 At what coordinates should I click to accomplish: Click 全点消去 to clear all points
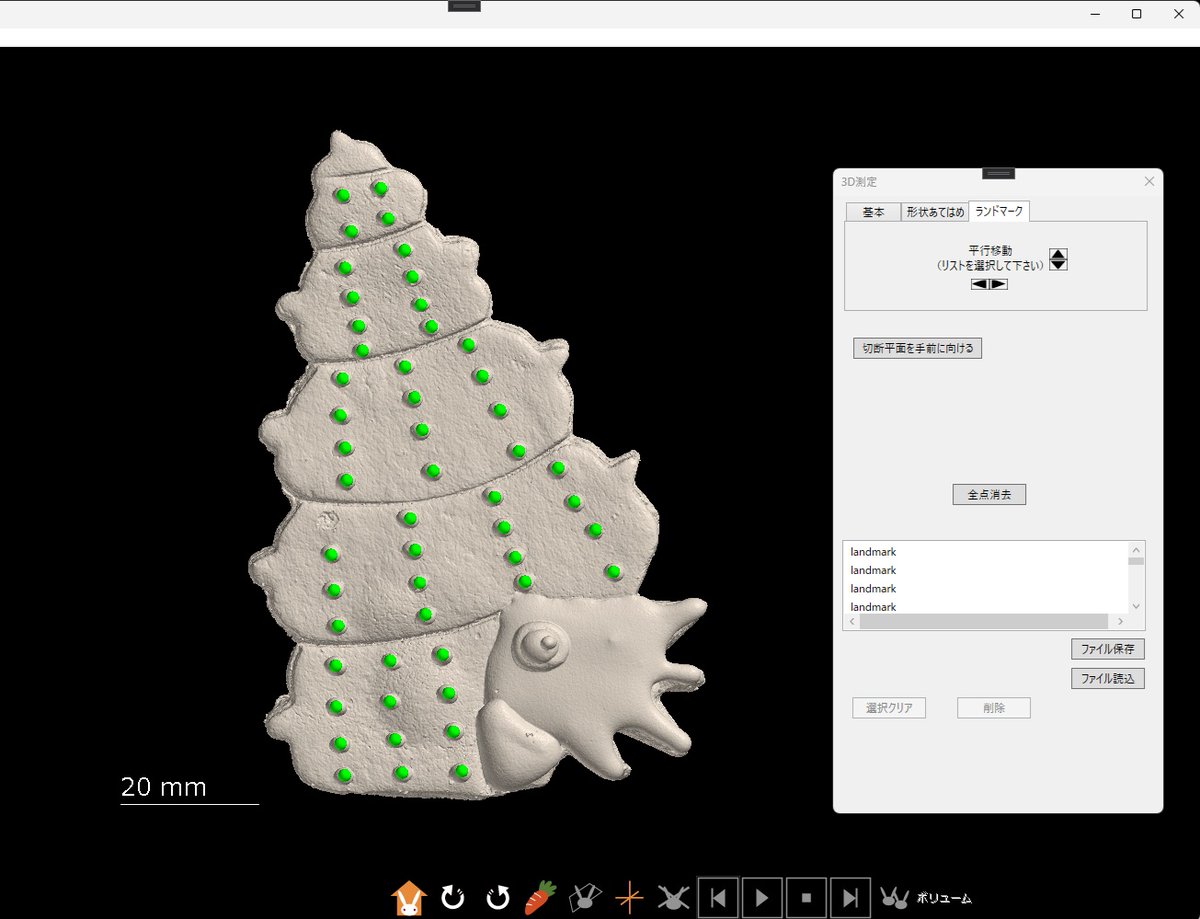click(x=989, y=494)
